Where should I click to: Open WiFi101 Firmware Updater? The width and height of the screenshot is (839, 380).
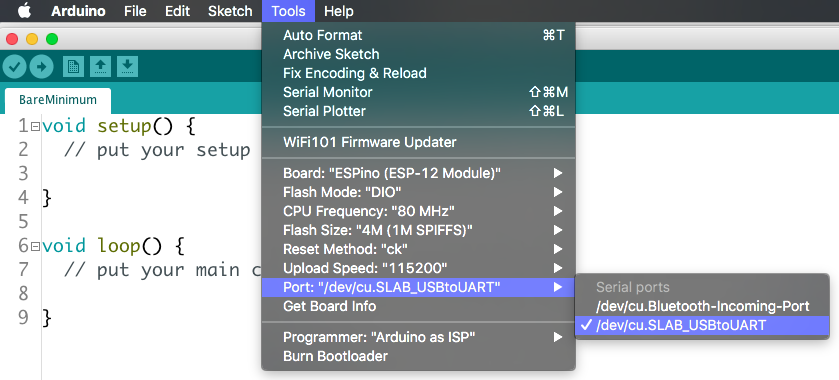(418, 142)
